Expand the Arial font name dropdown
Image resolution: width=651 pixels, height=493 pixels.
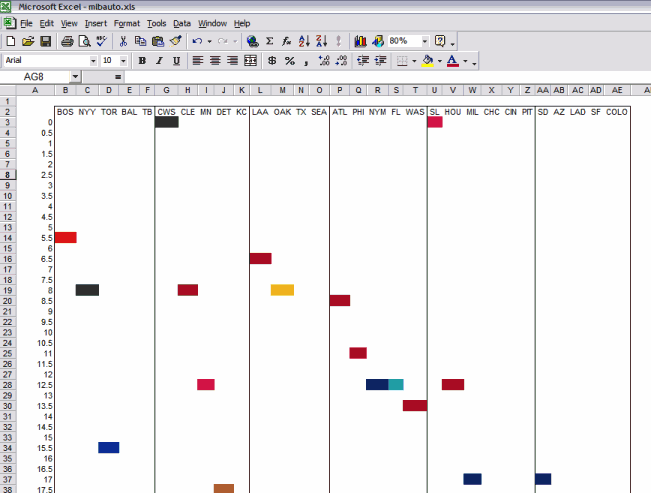pos(93,61)
